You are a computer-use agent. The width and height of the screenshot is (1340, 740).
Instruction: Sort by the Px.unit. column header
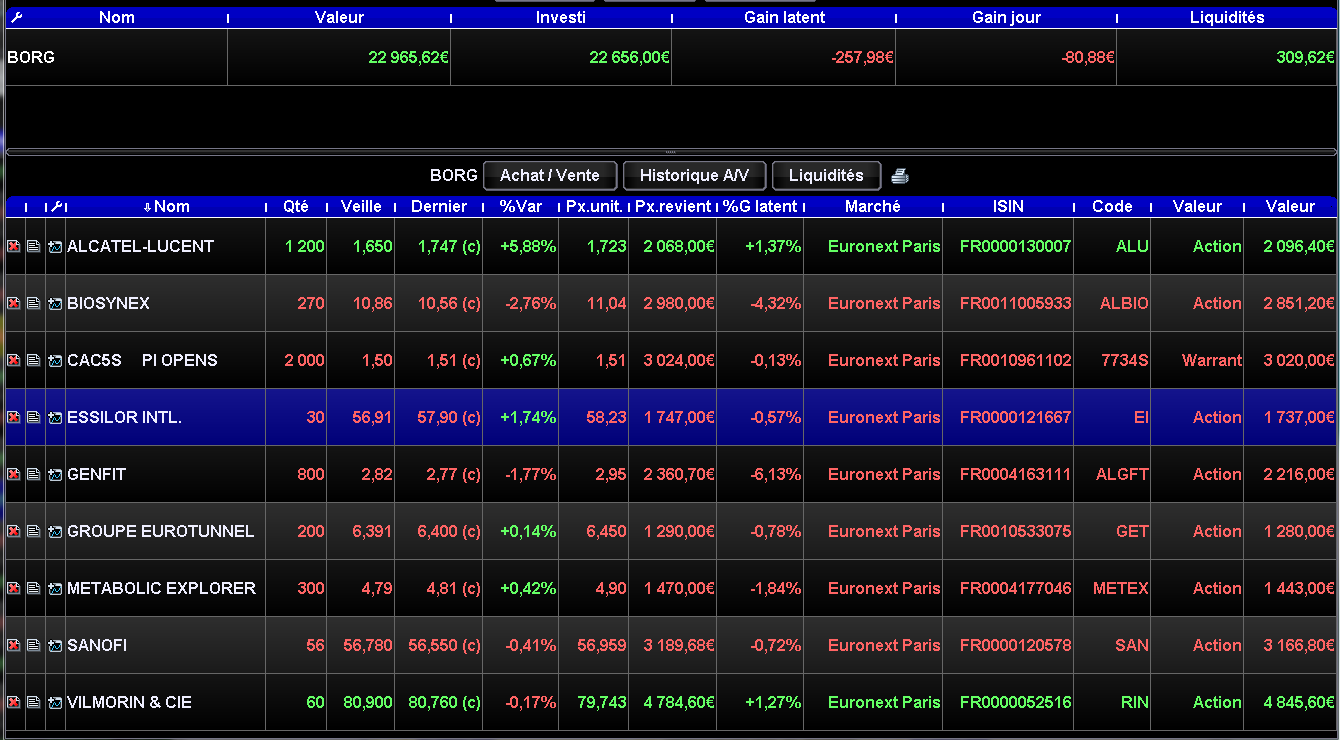click(594, 206)
